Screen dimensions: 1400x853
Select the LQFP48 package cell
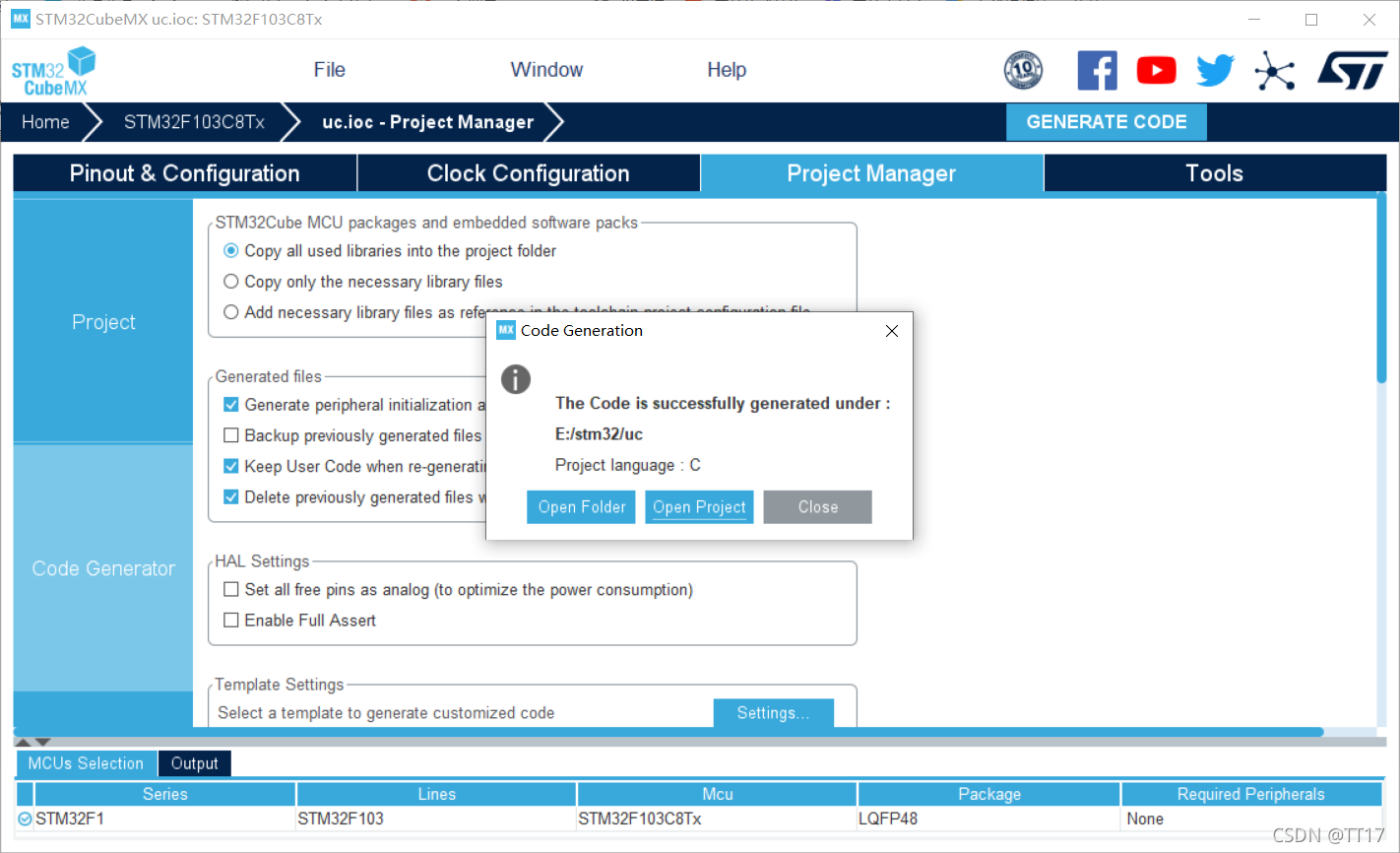(x=989, y=819)
